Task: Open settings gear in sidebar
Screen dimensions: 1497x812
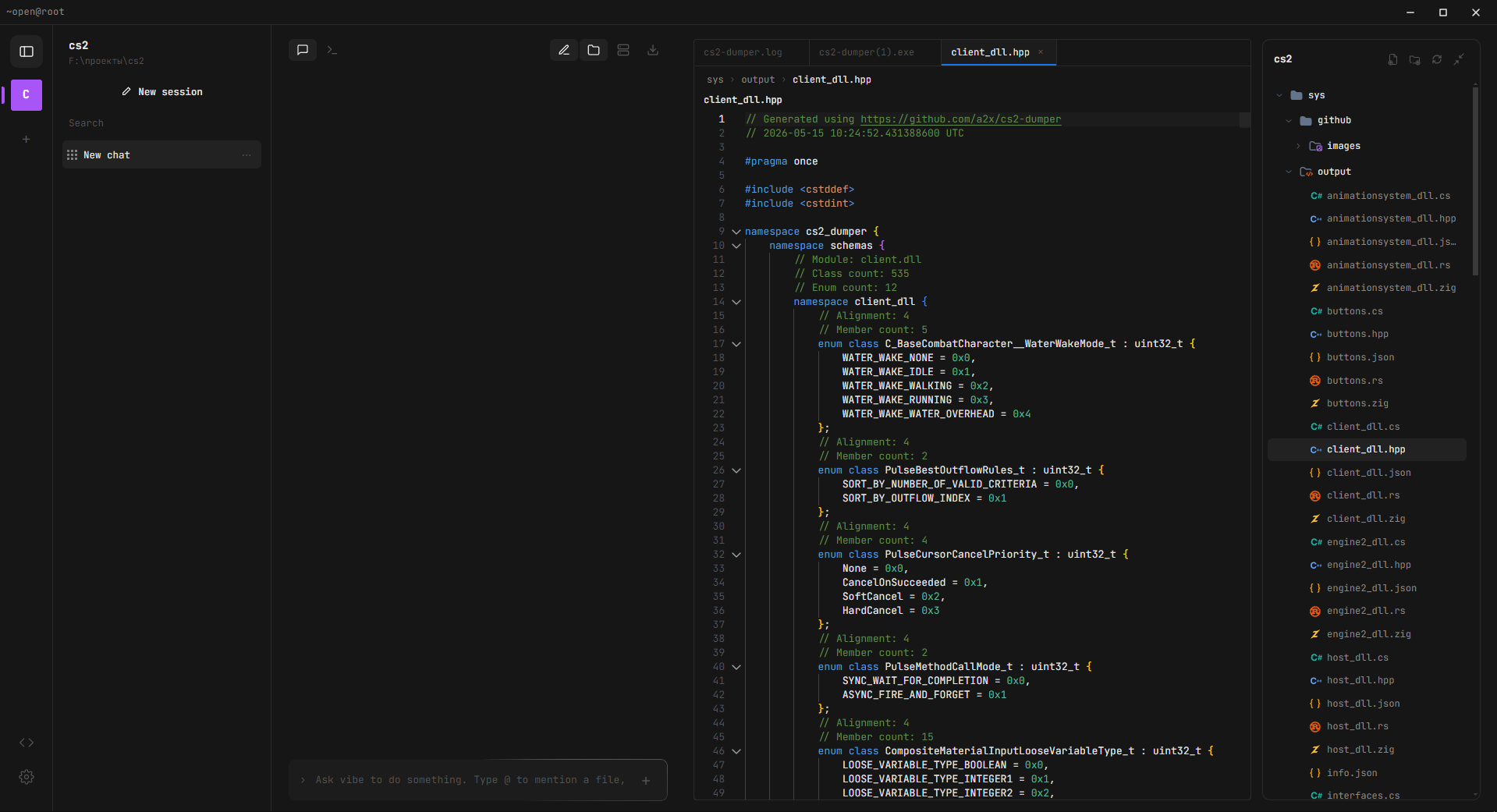Action: tap(27, 777)
